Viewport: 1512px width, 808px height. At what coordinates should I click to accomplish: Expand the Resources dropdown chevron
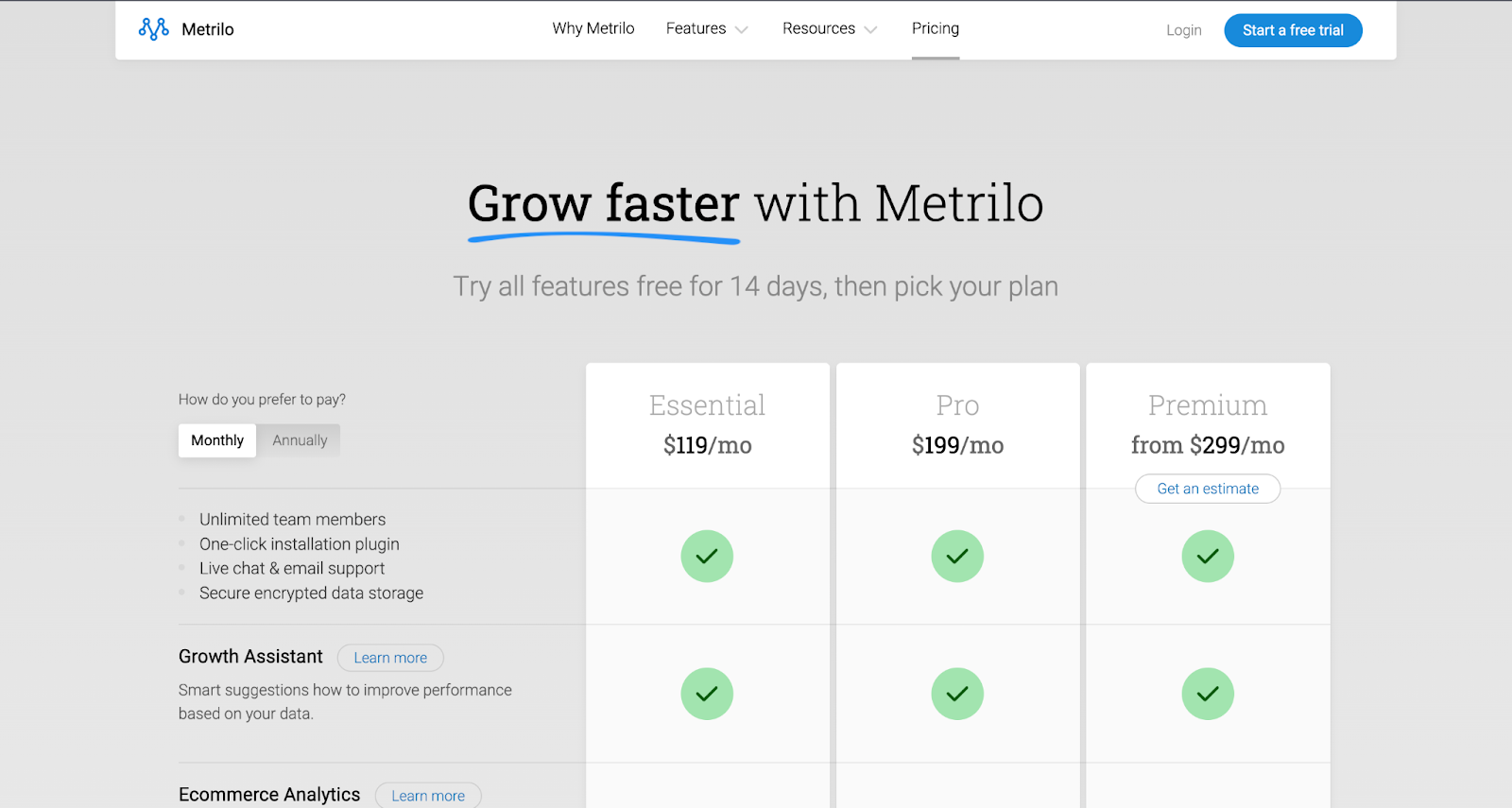coord(870,30)
